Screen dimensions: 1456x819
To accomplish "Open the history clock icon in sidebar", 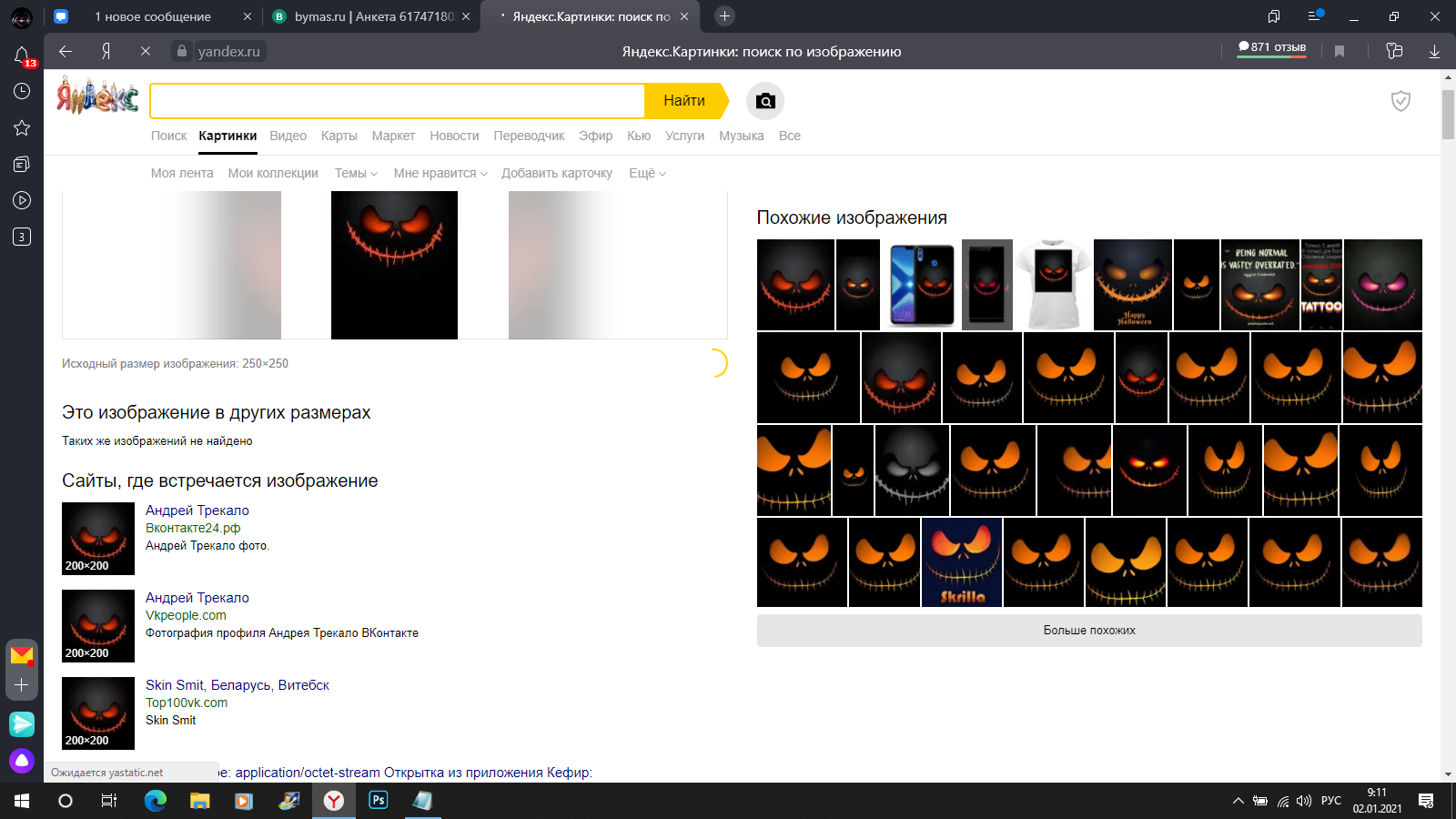I will click(22, 91).
